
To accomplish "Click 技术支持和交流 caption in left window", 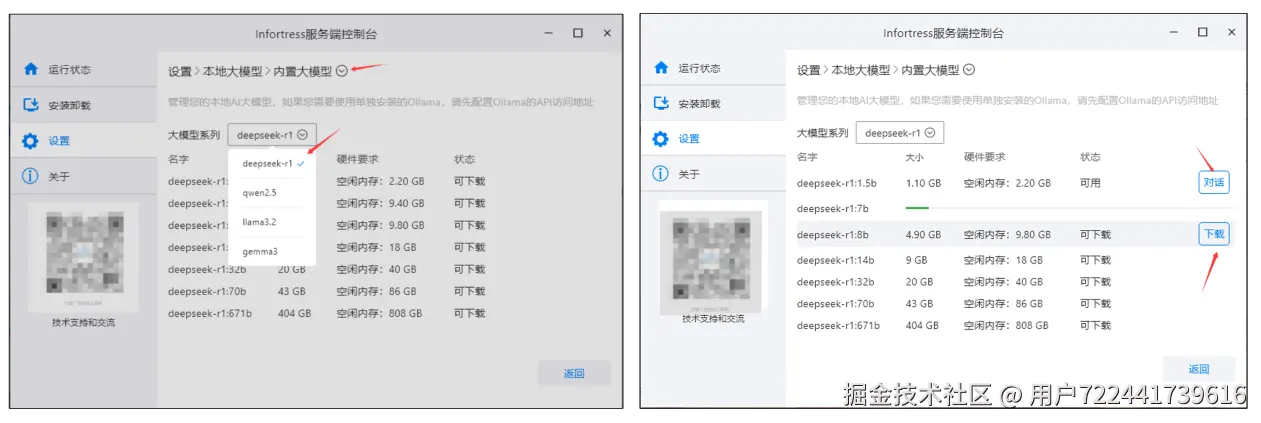I will pyautogui.click(x=83, y=323).
